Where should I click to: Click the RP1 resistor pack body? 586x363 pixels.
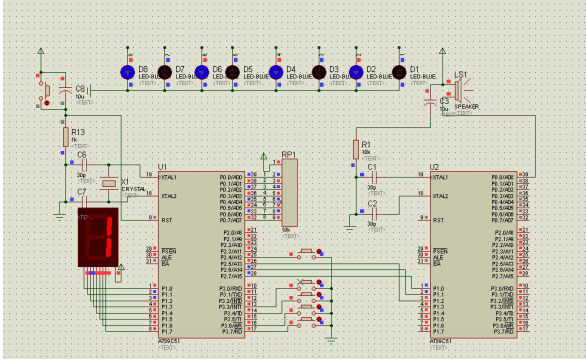click(x=290, y=193)
